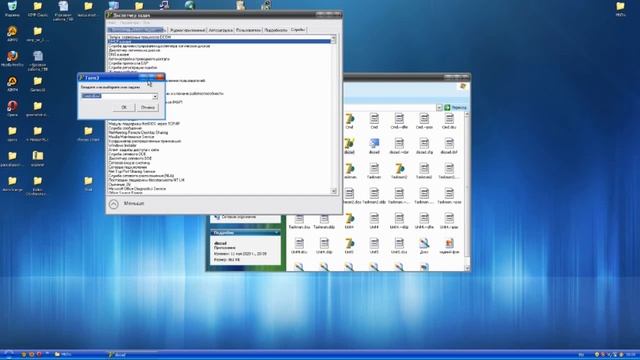Switch to the Службы tab

[298, 29]
